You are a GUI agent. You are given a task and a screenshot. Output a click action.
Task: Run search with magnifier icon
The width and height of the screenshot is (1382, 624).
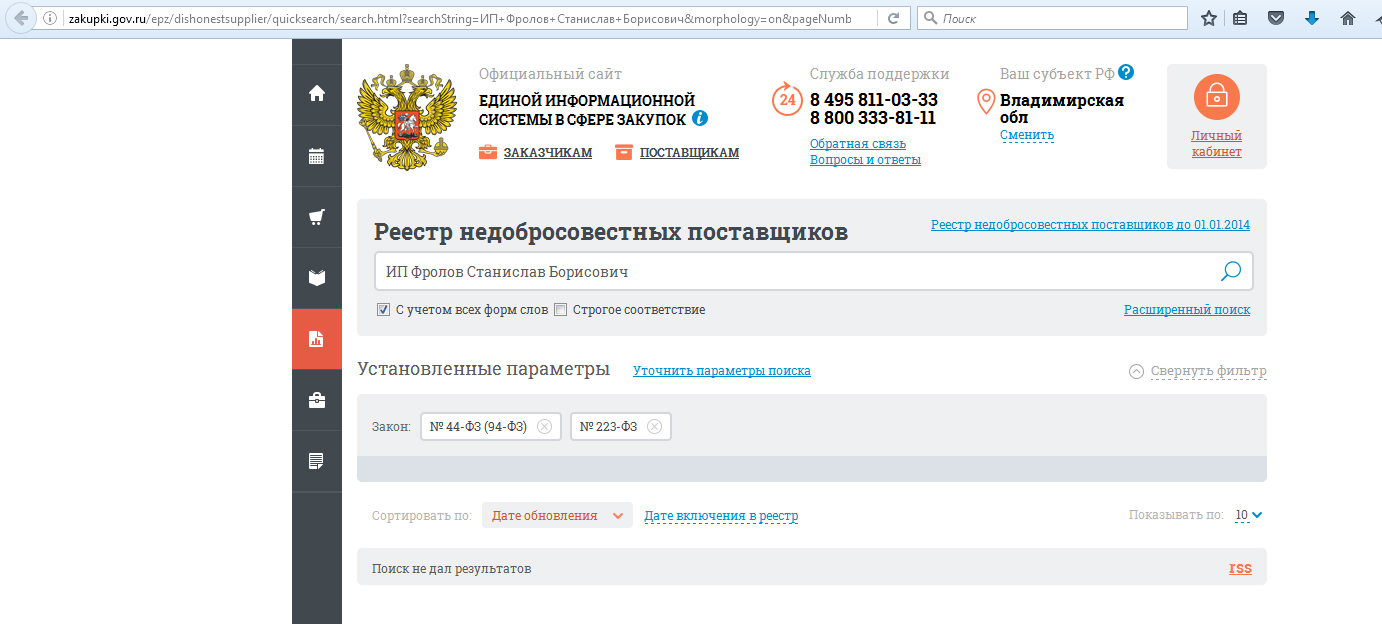(1231, 271)
